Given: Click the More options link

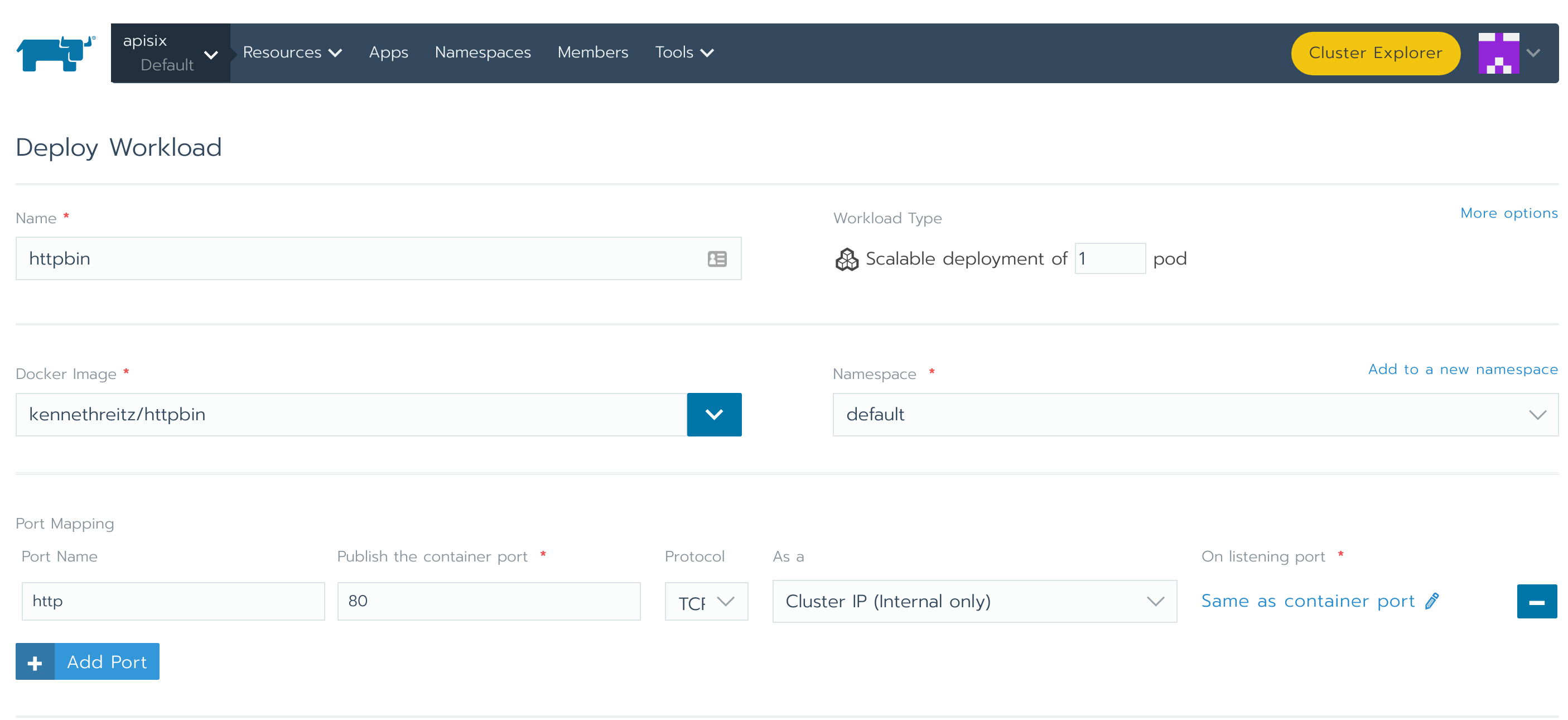Looking at the screenshot, I should point(1508,213).
